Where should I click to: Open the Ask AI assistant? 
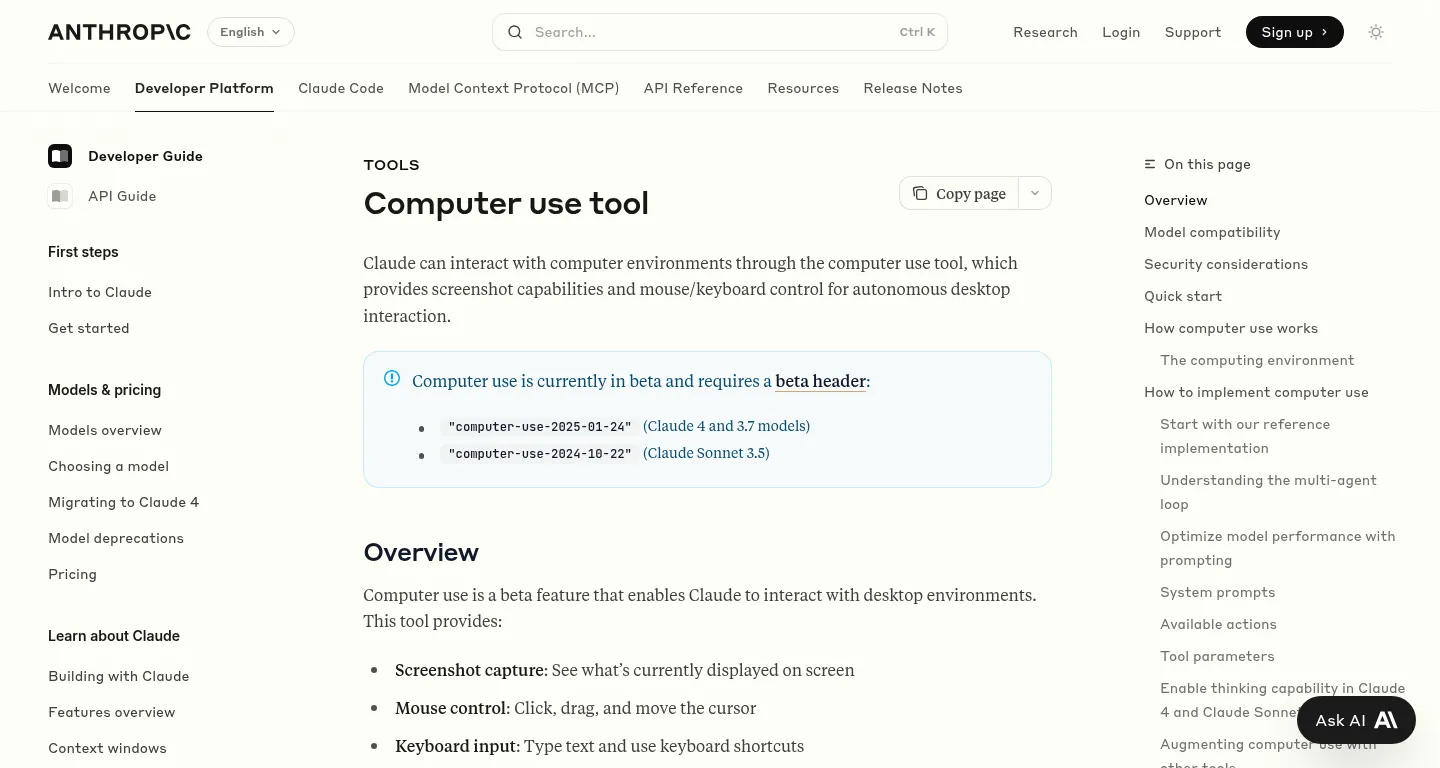pos(1356,720)
